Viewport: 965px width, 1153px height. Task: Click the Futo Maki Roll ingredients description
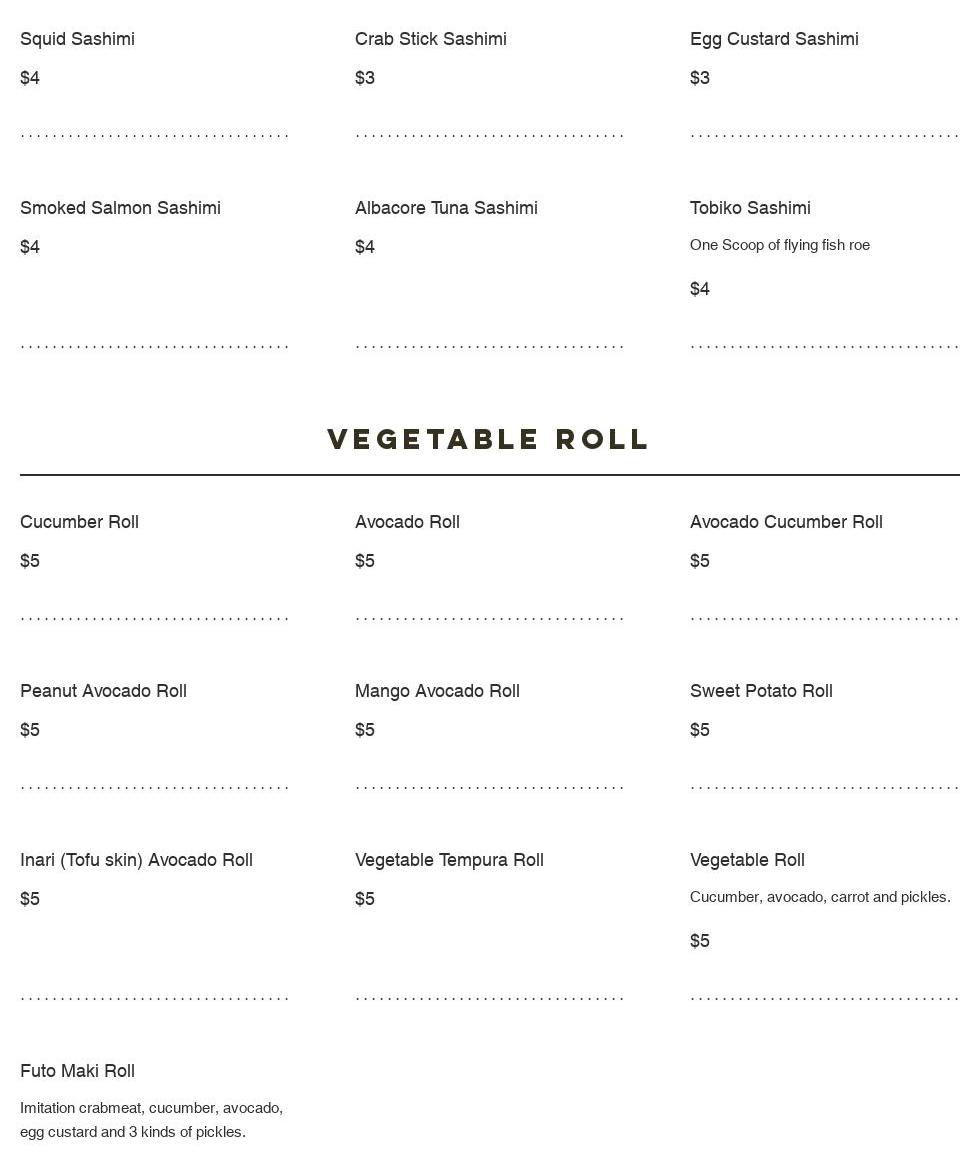pyautogui.click(x=151, y=1120)
